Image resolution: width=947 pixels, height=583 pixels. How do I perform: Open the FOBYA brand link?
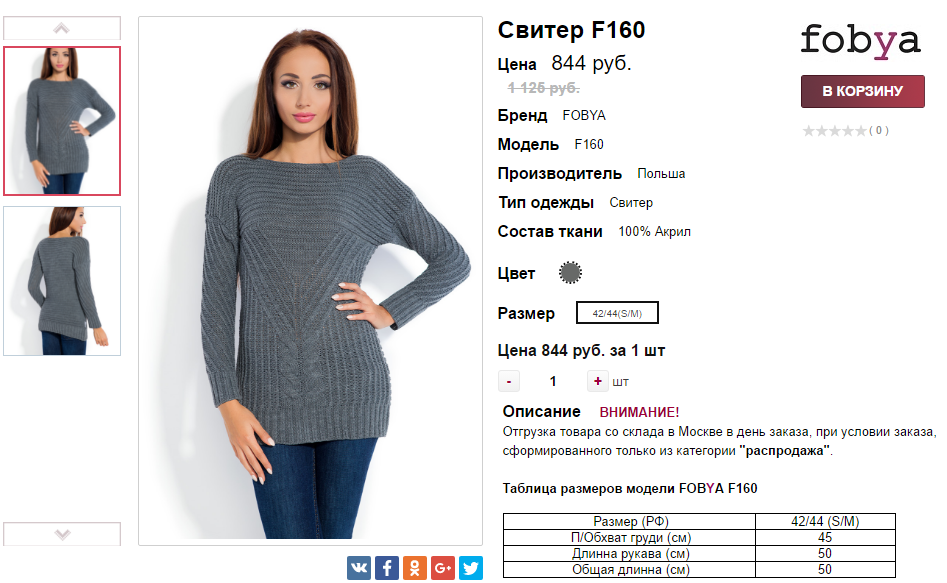click(x=583, y=115)
